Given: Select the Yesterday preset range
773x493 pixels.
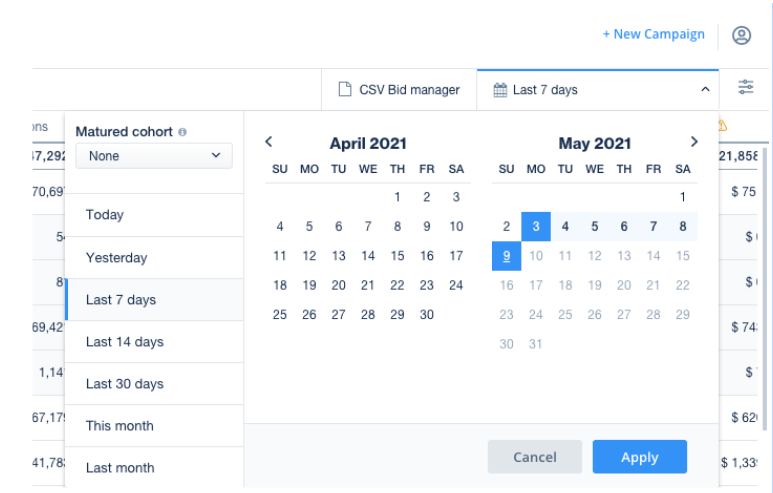Looking at the screenshot, I should [116, 258].
